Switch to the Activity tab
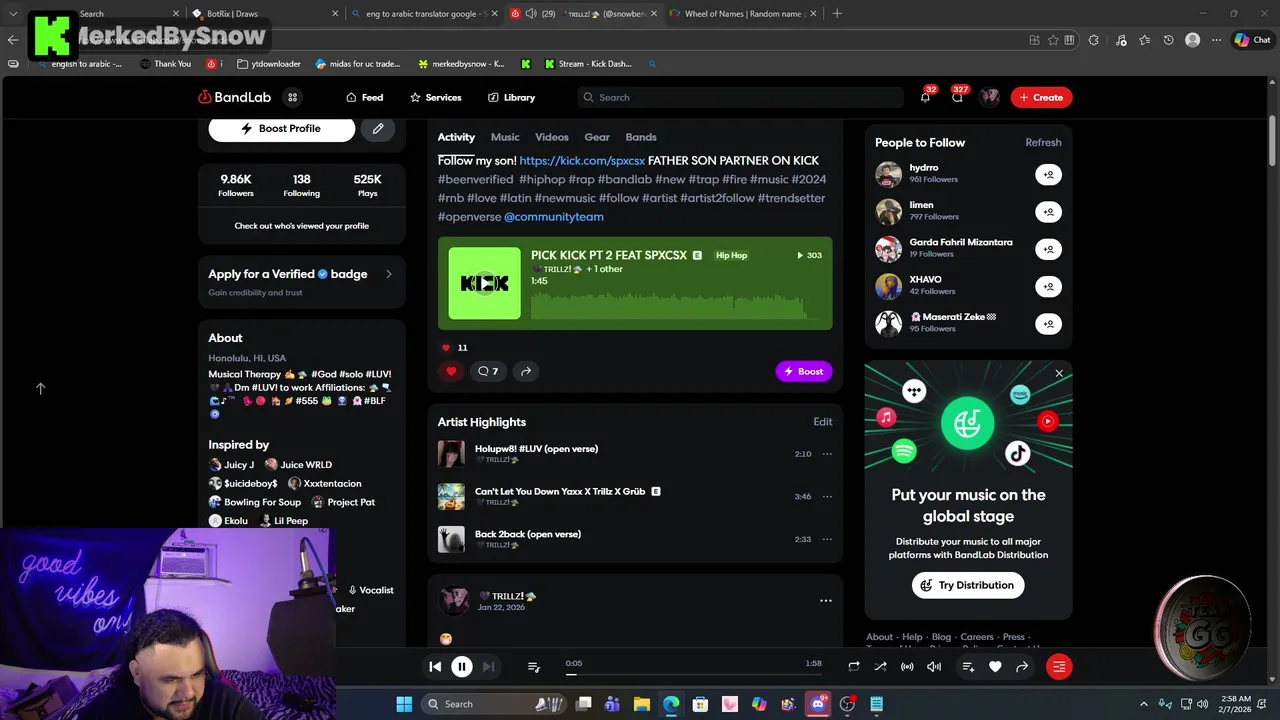This screenshot has width=1280, height=720. point(456,137)
